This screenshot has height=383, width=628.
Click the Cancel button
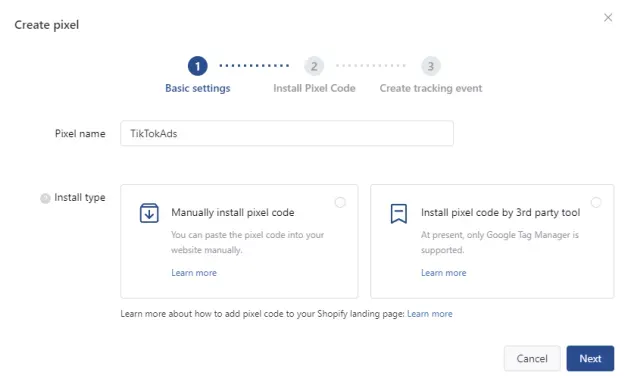532,359
